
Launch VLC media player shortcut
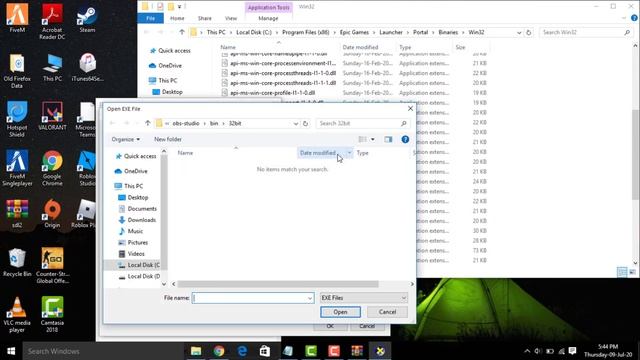(x=17, y=314)
